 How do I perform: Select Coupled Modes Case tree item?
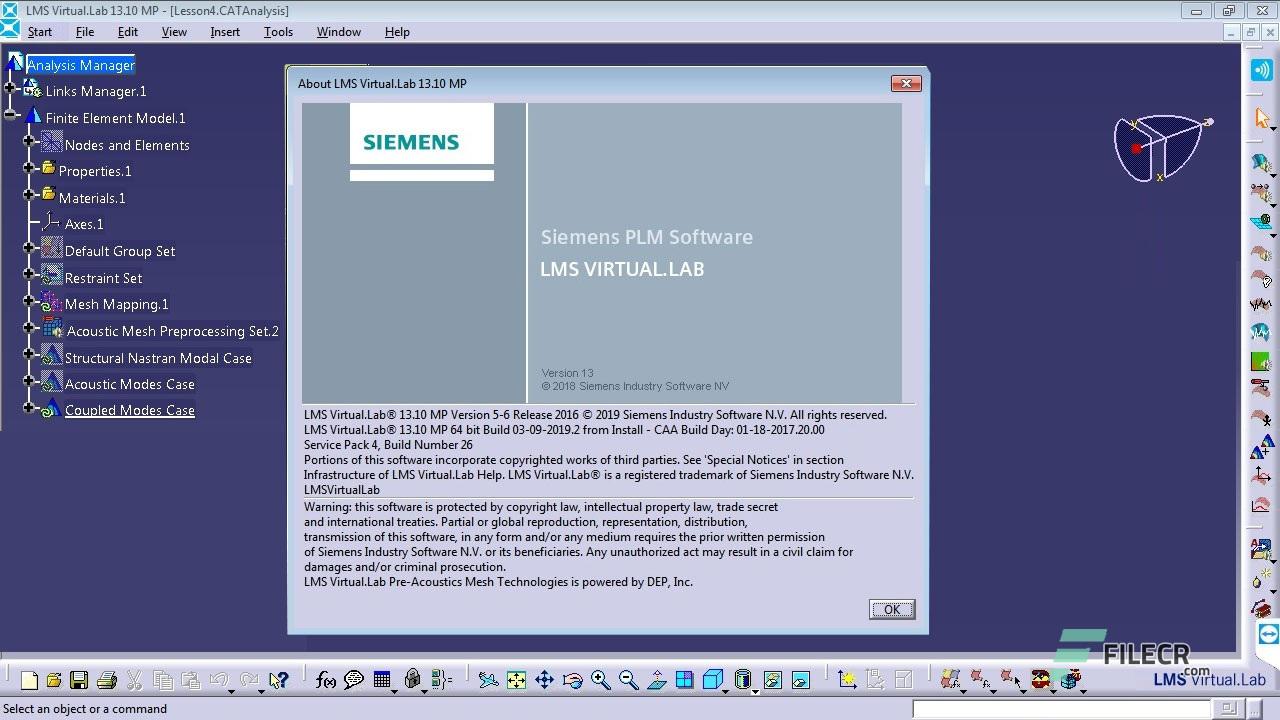point(130,410)
